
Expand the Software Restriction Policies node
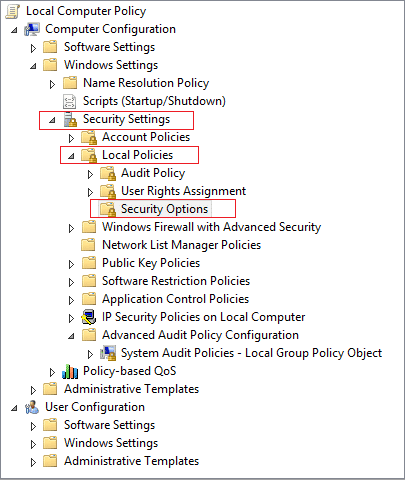click(71, 282)
